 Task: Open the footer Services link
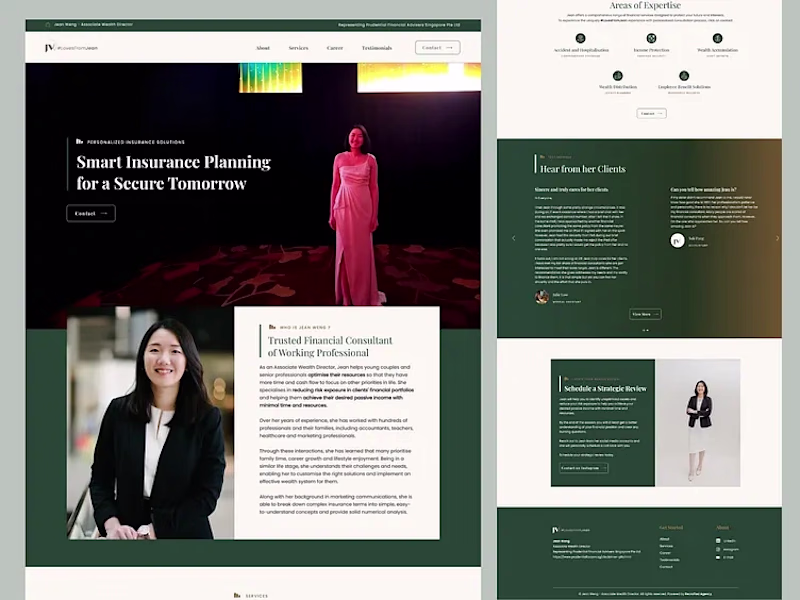tap(666, 546)
